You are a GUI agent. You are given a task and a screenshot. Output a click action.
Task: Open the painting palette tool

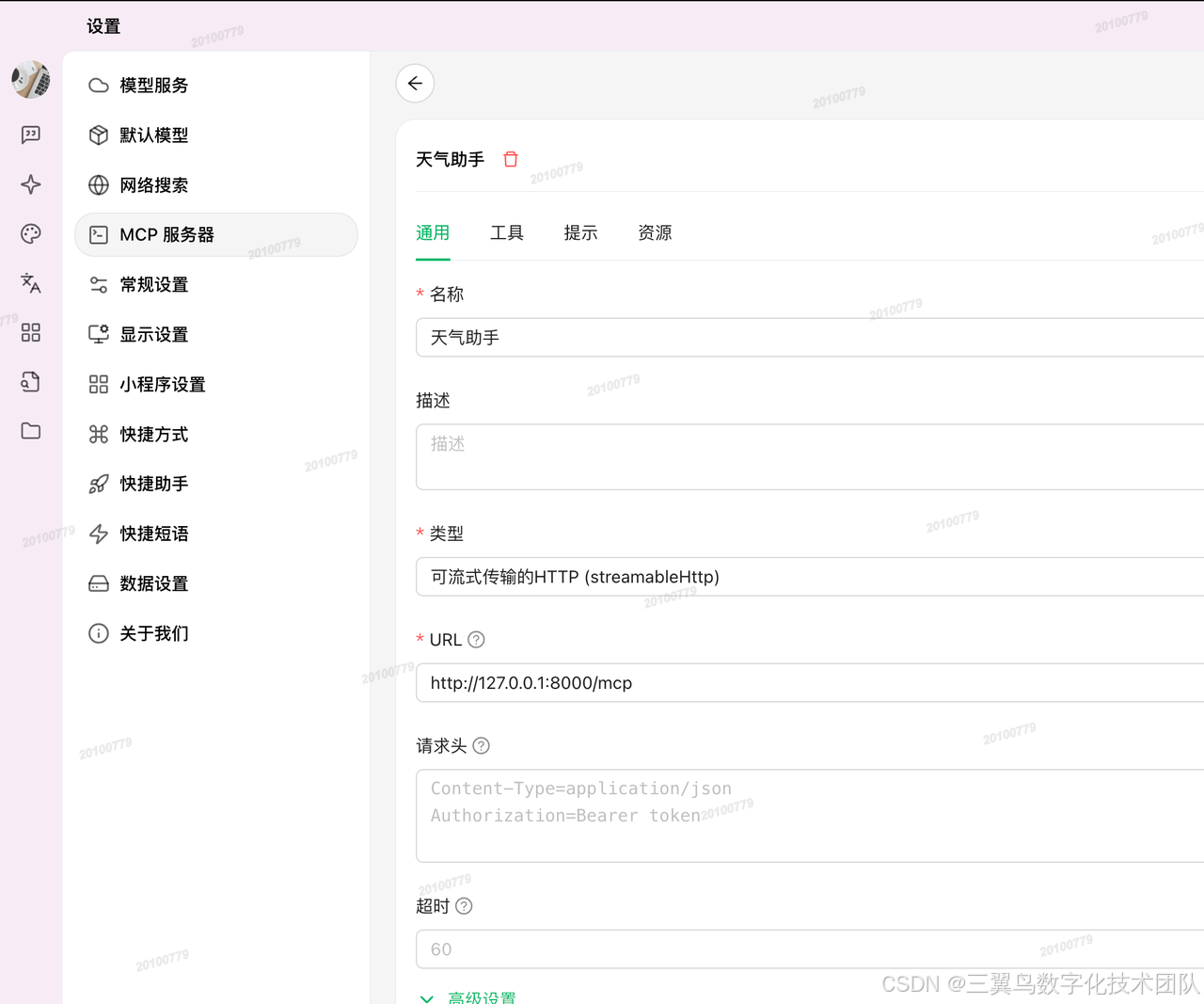(30, 233)
